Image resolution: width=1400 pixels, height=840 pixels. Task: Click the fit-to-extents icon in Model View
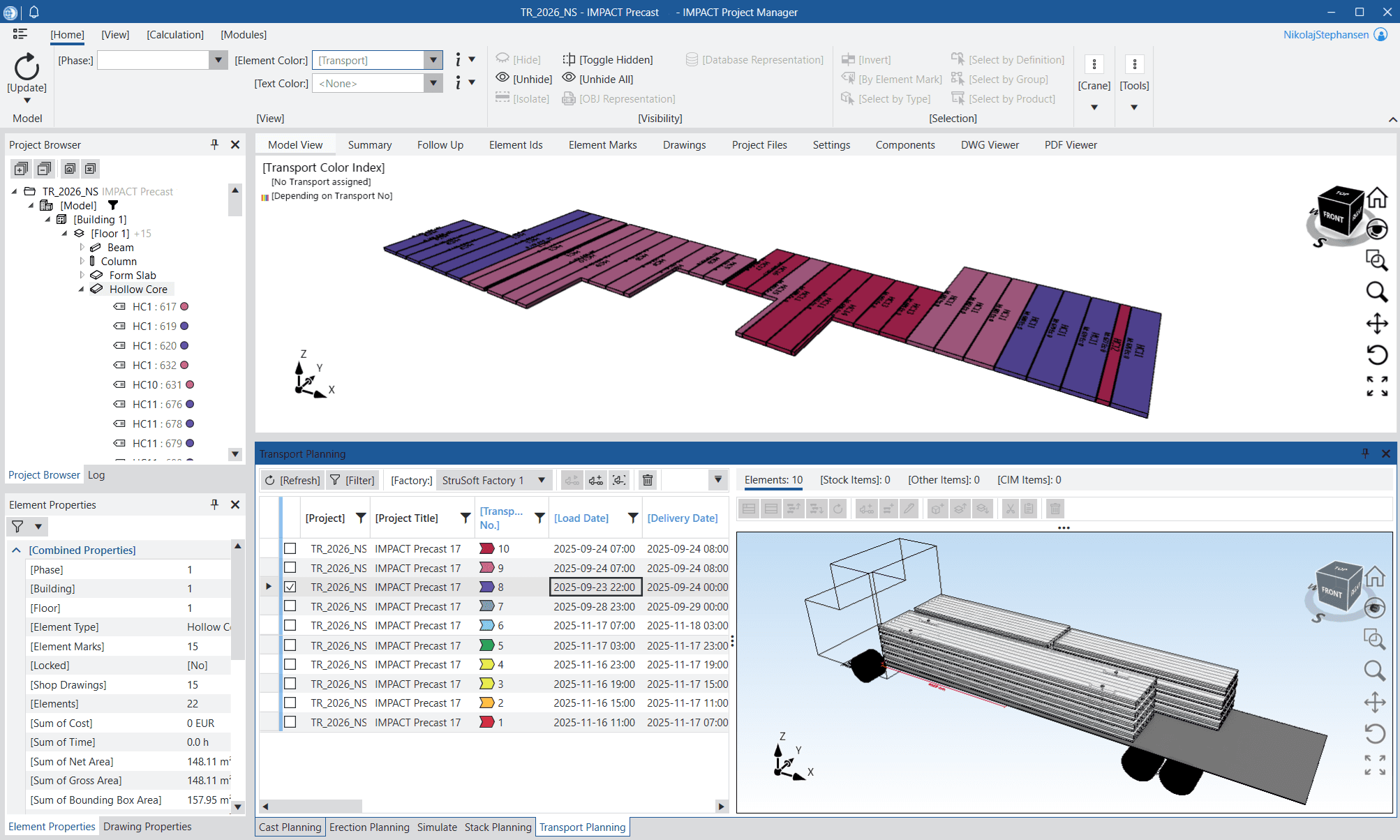1377,386
